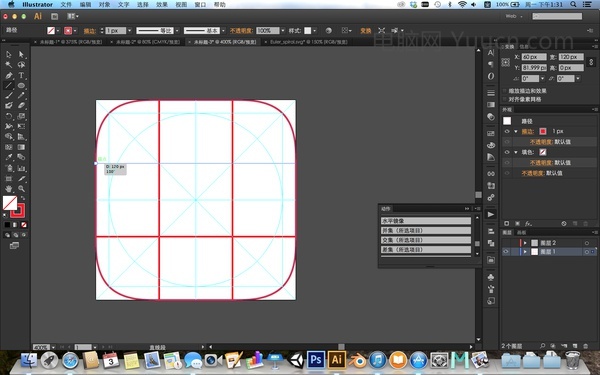Select the Gradient tool

(x=21, y=147)
